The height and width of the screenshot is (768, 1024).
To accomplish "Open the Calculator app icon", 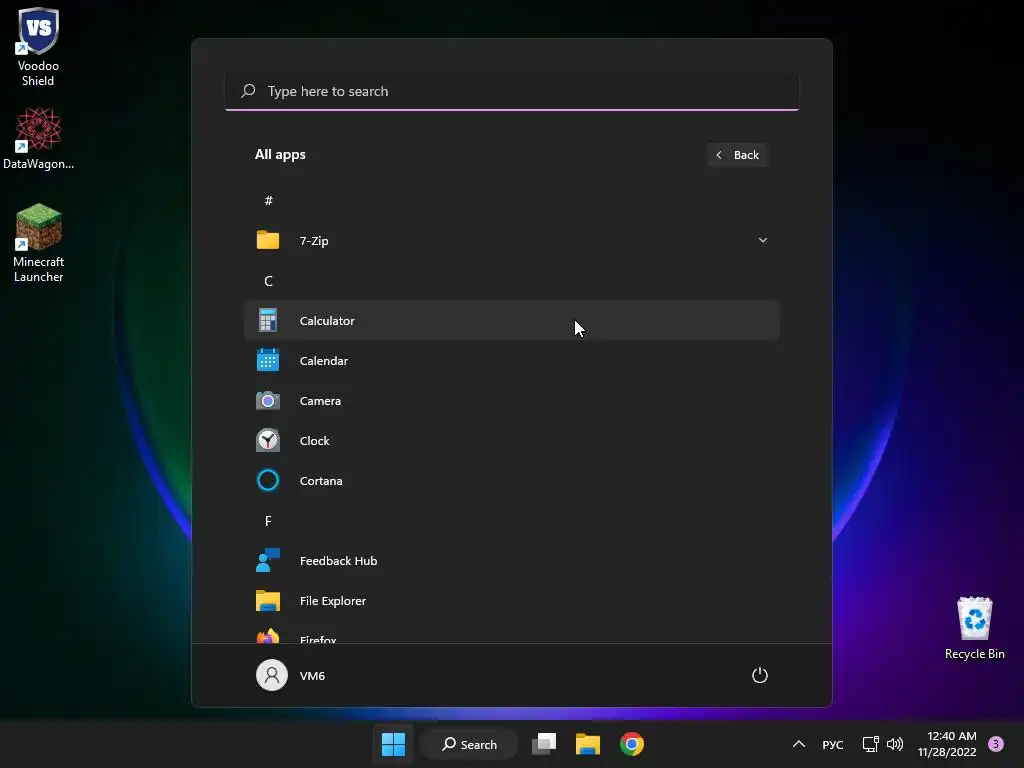I will pyautogui.click(x=268, y=321).
